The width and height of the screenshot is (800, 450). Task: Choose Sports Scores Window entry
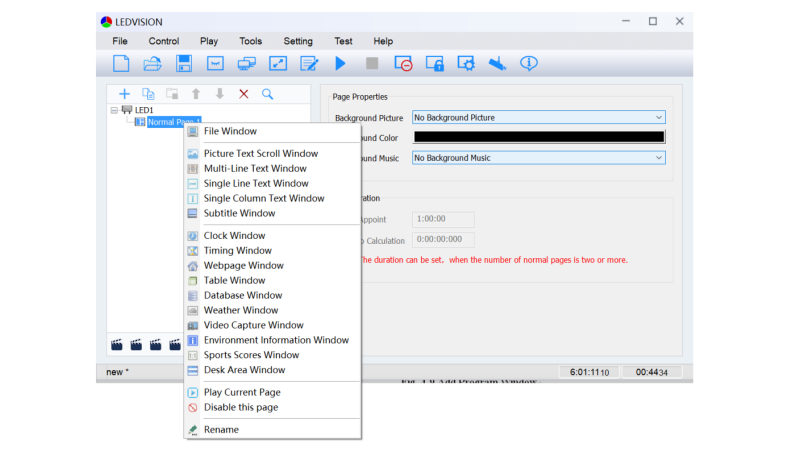click(x=272, y=355)
